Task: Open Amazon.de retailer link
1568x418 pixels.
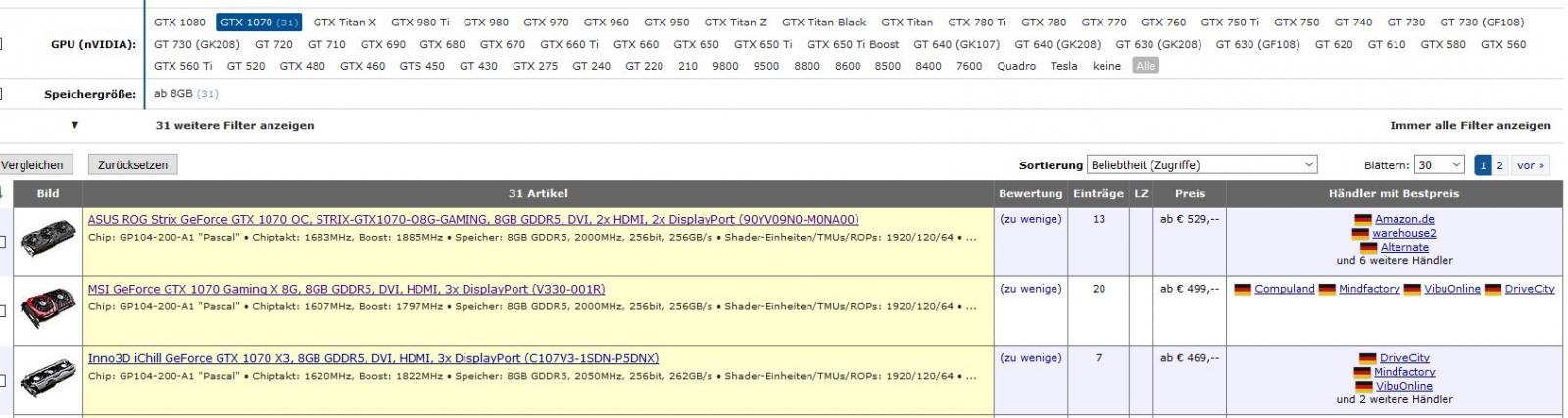Action: click(x=1404, y=220)
